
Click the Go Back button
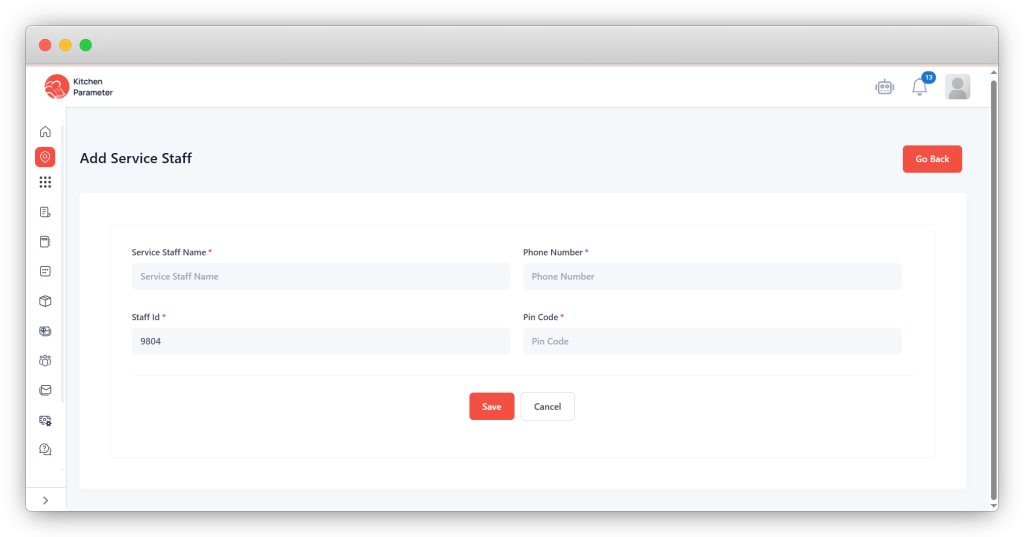pos(932,159)
